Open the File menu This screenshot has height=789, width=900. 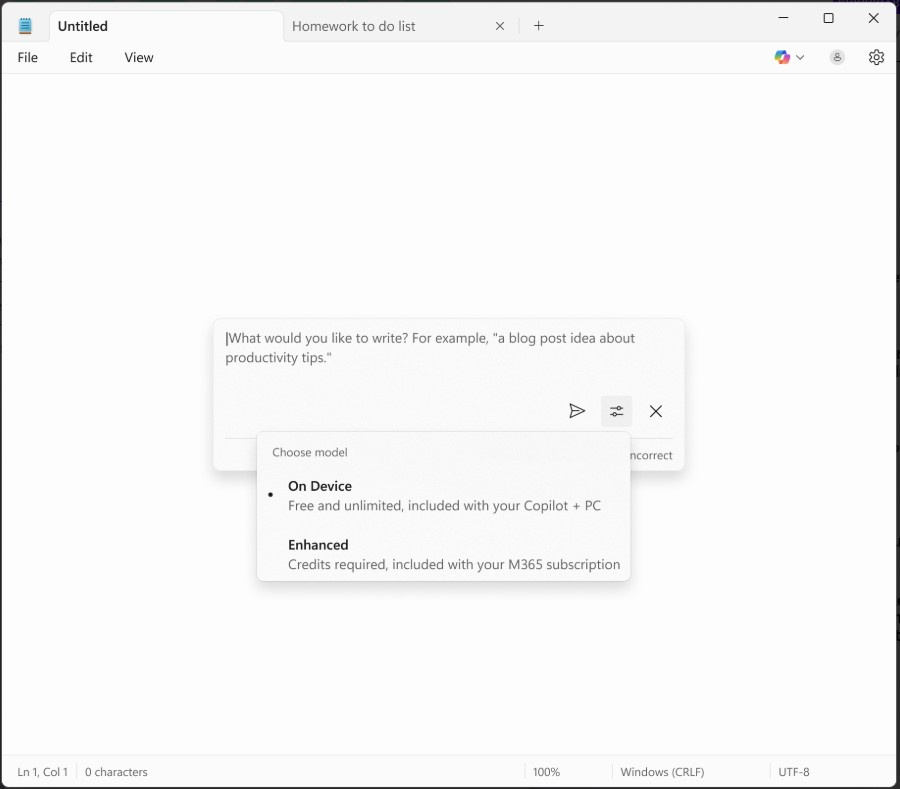(x=28, y=58)
